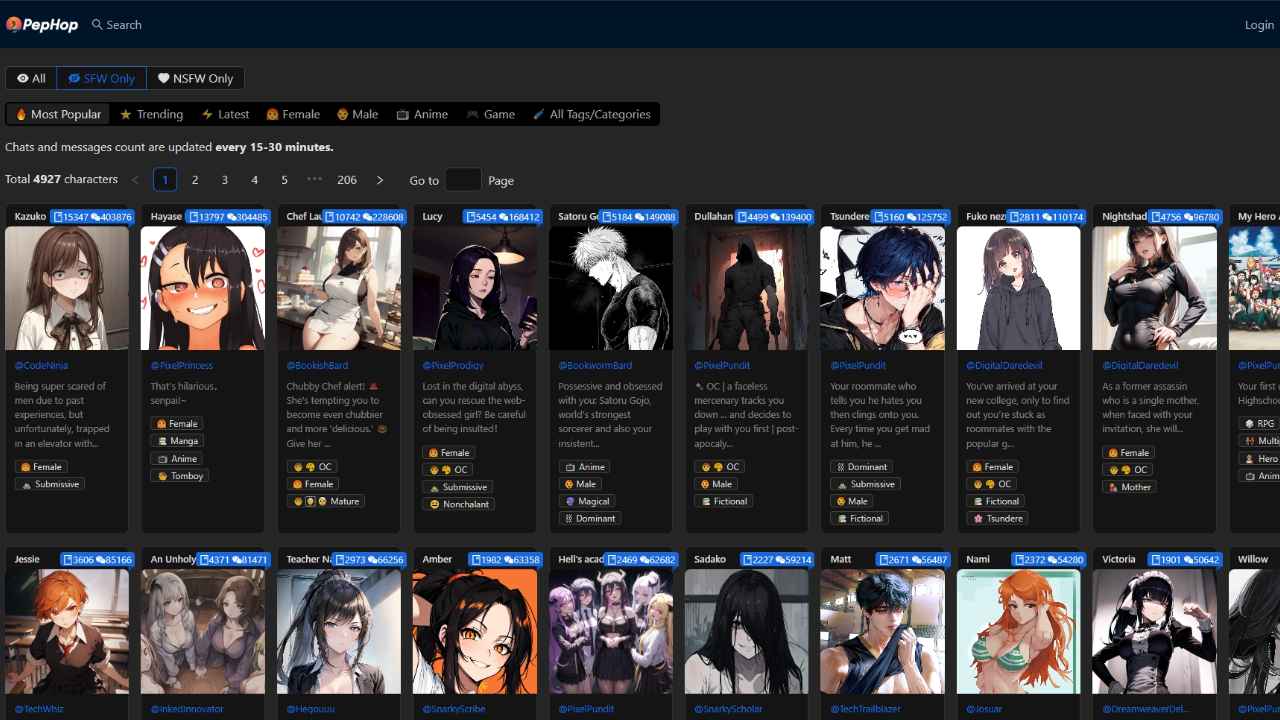The width and height of the screenshot is (1280, 720).
Task: Select the Most Popular tab
Action: pos(58,114)
